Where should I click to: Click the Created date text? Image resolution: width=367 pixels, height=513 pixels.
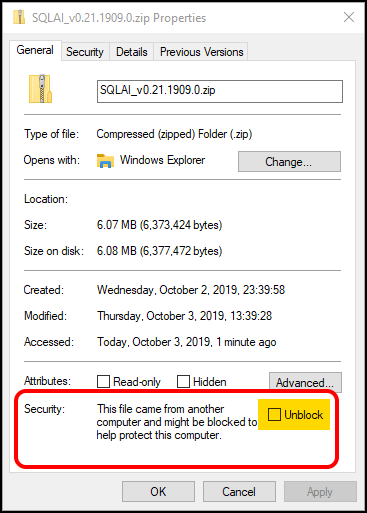[x=191, y=290]
